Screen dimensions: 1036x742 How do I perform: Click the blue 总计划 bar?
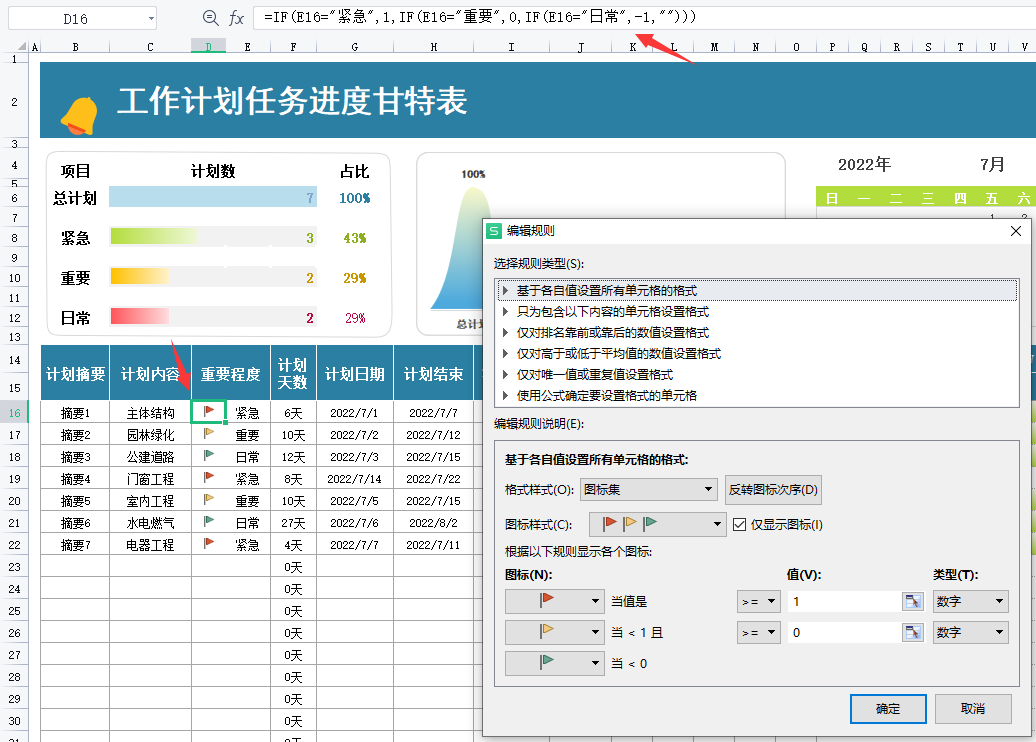pos(213,197)
